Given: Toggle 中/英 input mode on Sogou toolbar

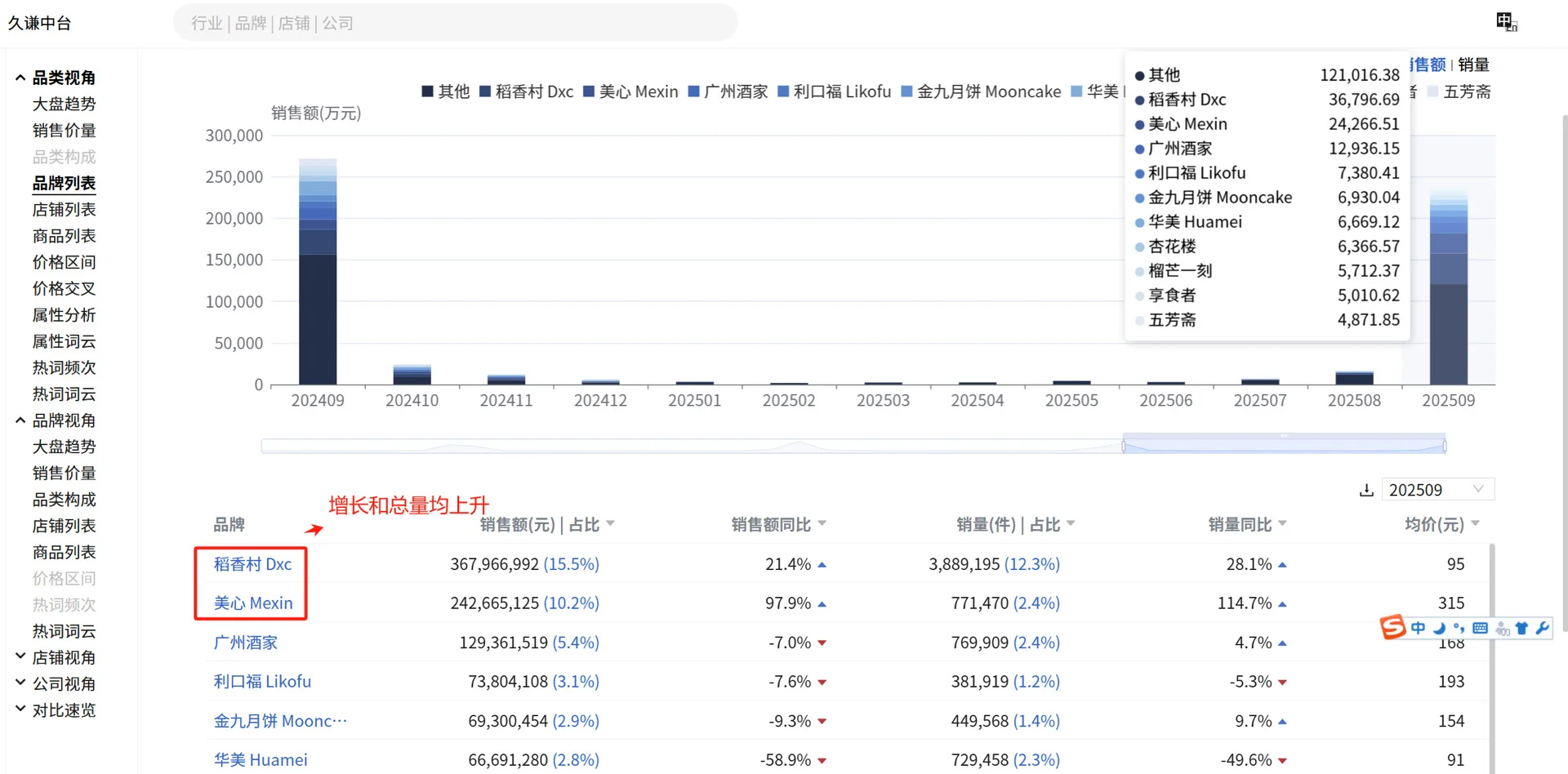Looking at the screenshot, I should pos(1419,628).
